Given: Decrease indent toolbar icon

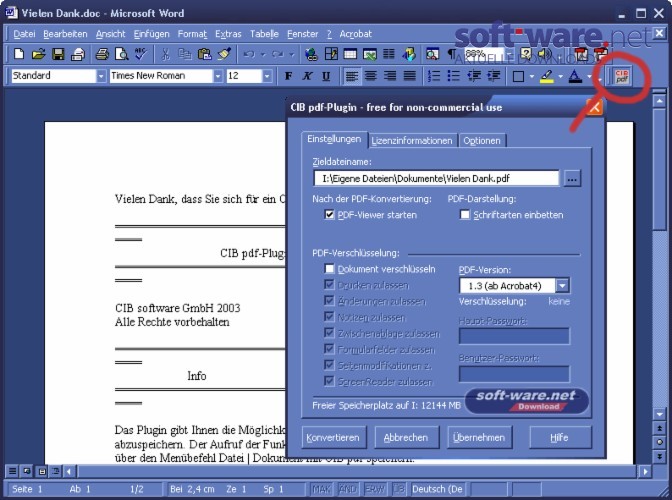Looking at the screenshot, I should [474, 76].
